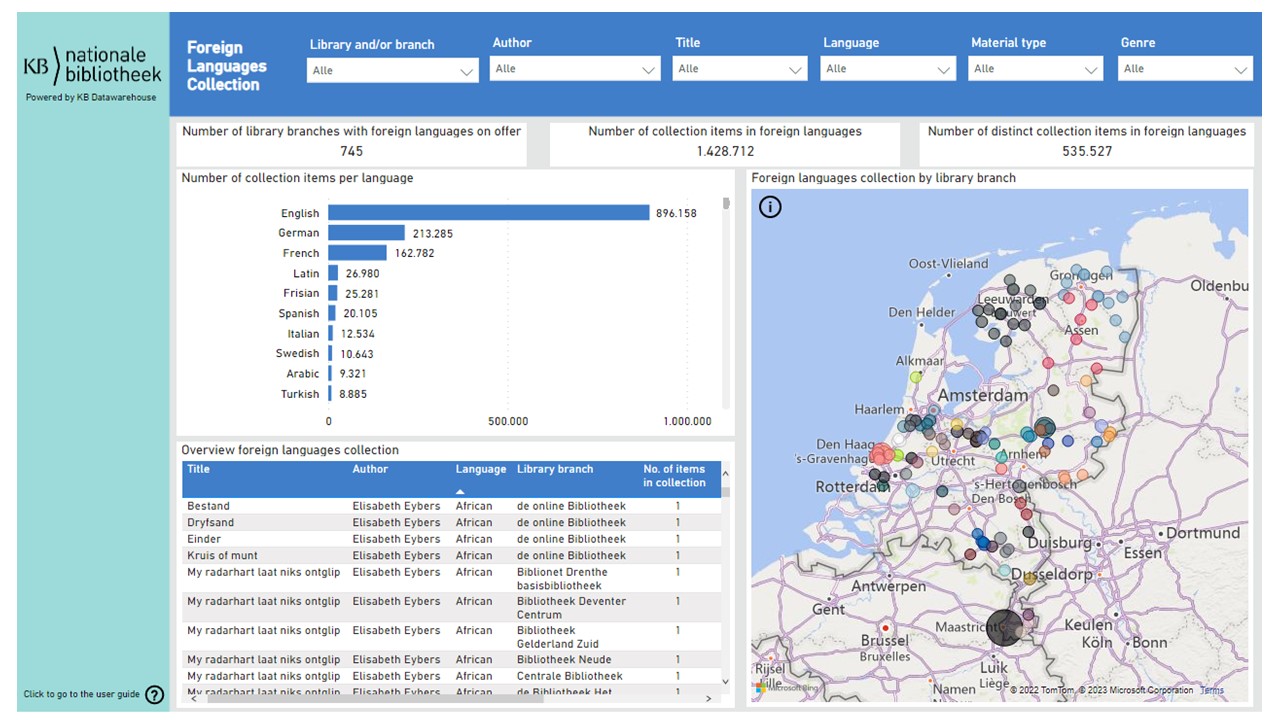Click the bar chart vertical scrollbar
The image size is (1280, 720).
(726, 204)
